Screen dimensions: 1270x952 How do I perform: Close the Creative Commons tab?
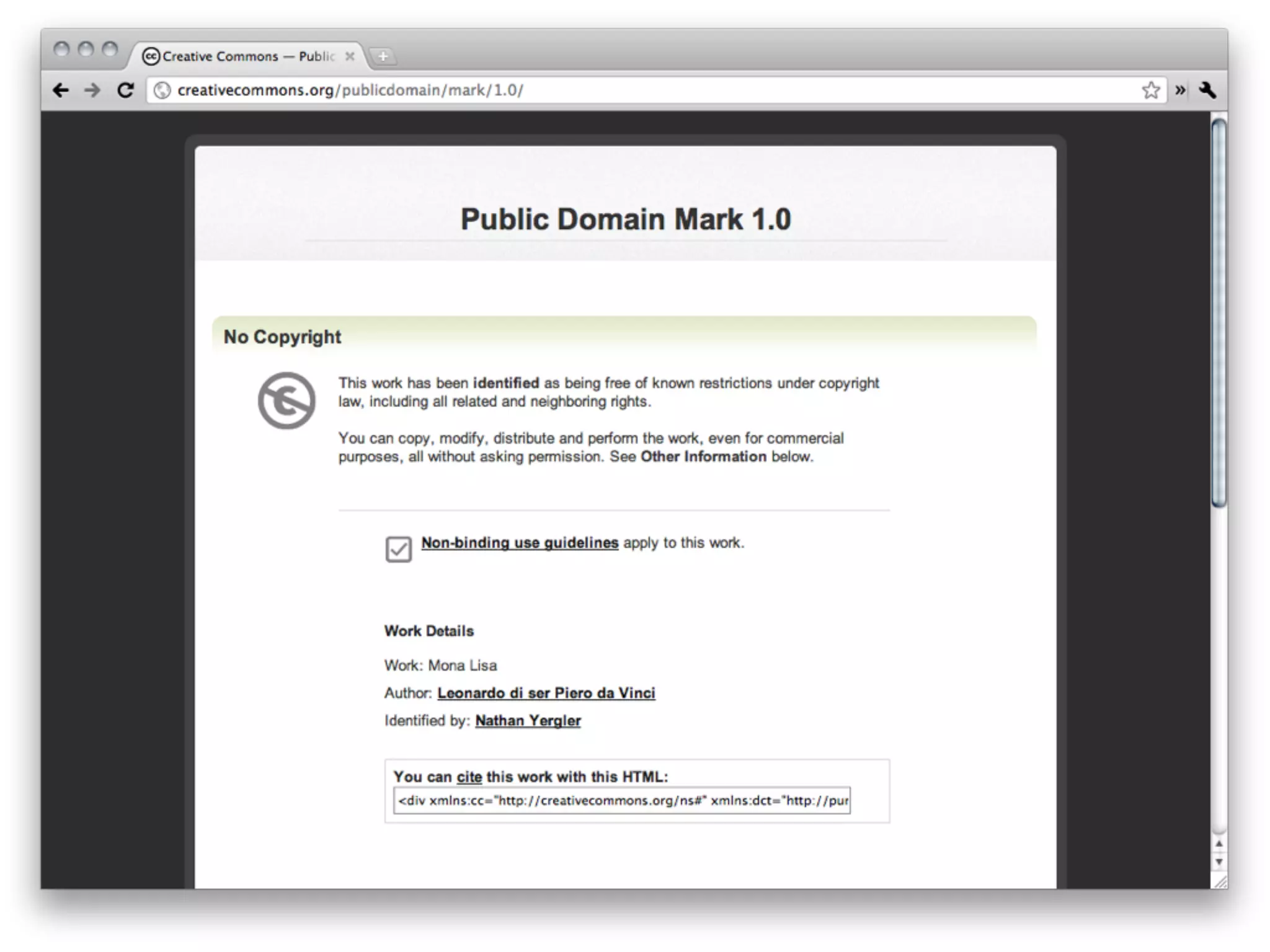(350, 56)
